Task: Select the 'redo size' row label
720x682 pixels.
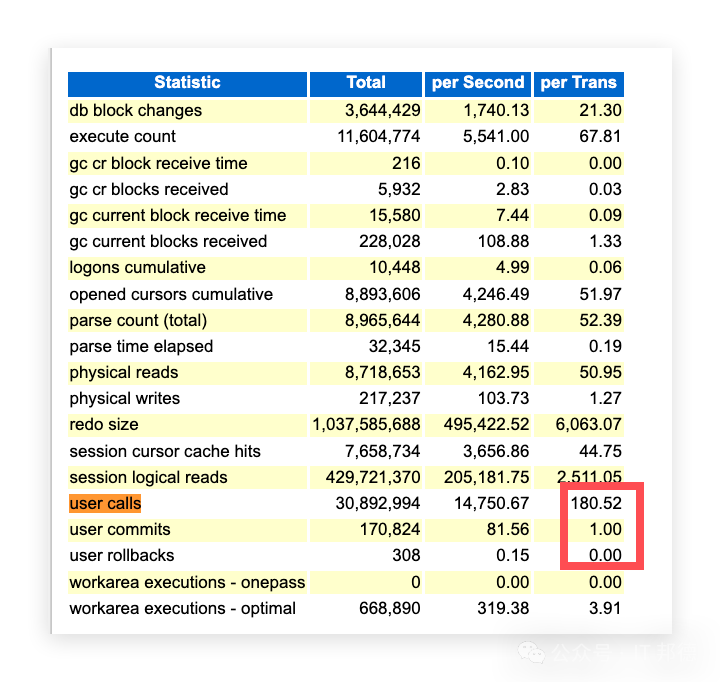Action: tap(104, 424)
